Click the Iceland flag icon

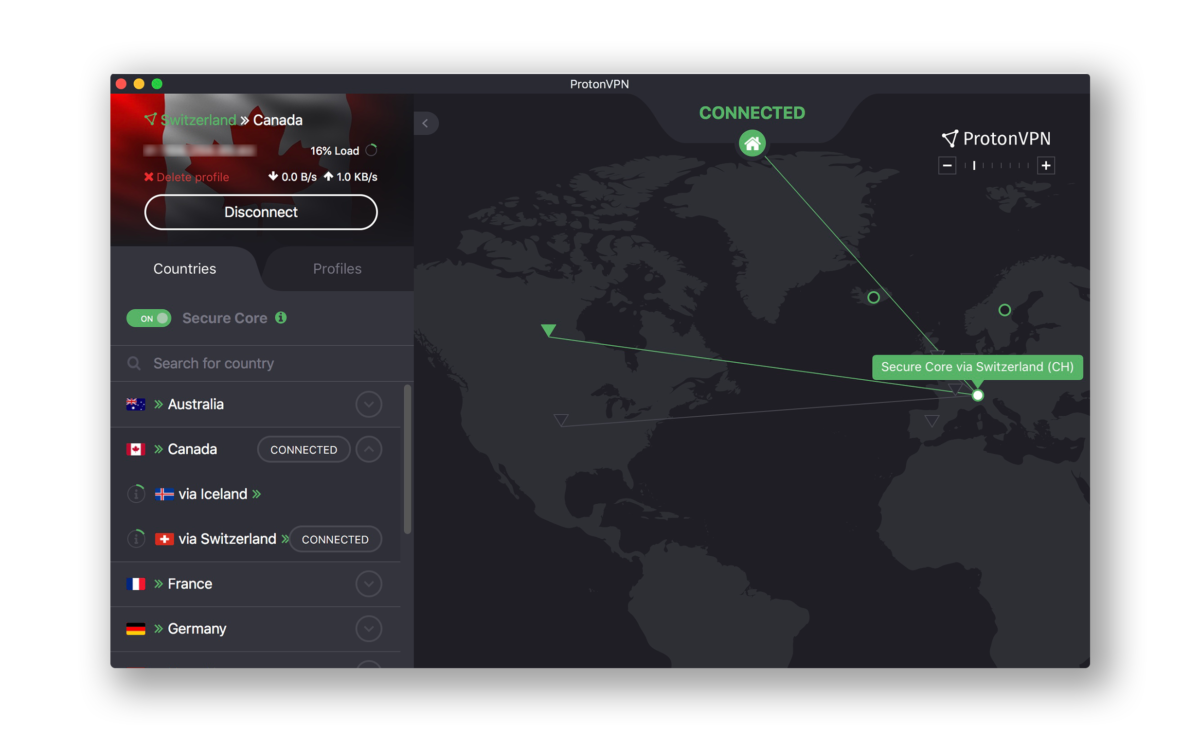[x=165, y=494]
